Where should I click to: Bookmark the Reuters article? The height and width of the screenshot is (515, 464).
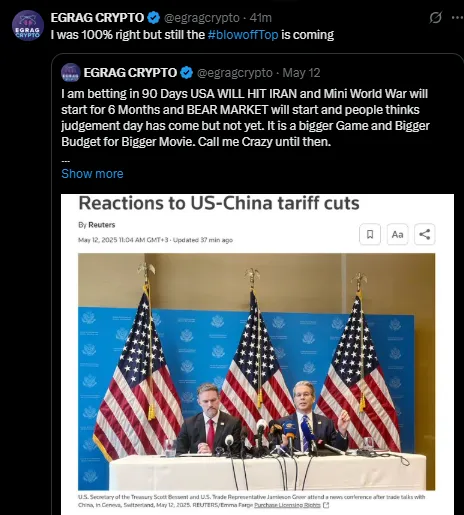tap(370, 234)
